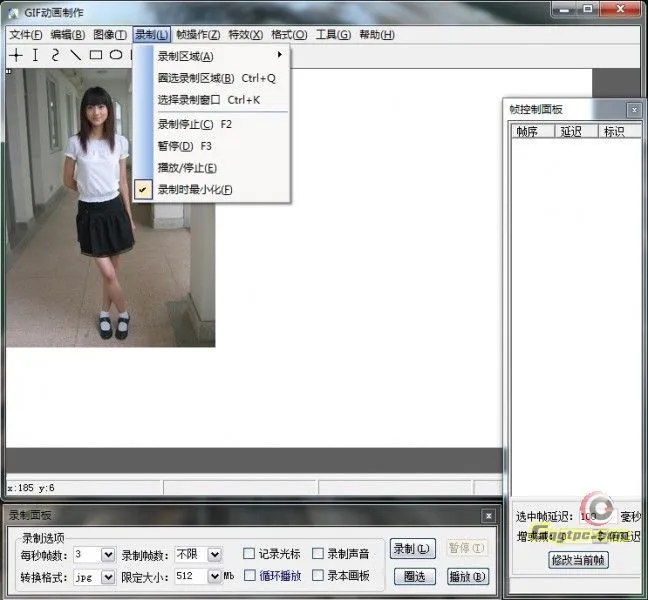Close the open 录制(L) menu
Screen dimensions: 648x600
point(152,35)
